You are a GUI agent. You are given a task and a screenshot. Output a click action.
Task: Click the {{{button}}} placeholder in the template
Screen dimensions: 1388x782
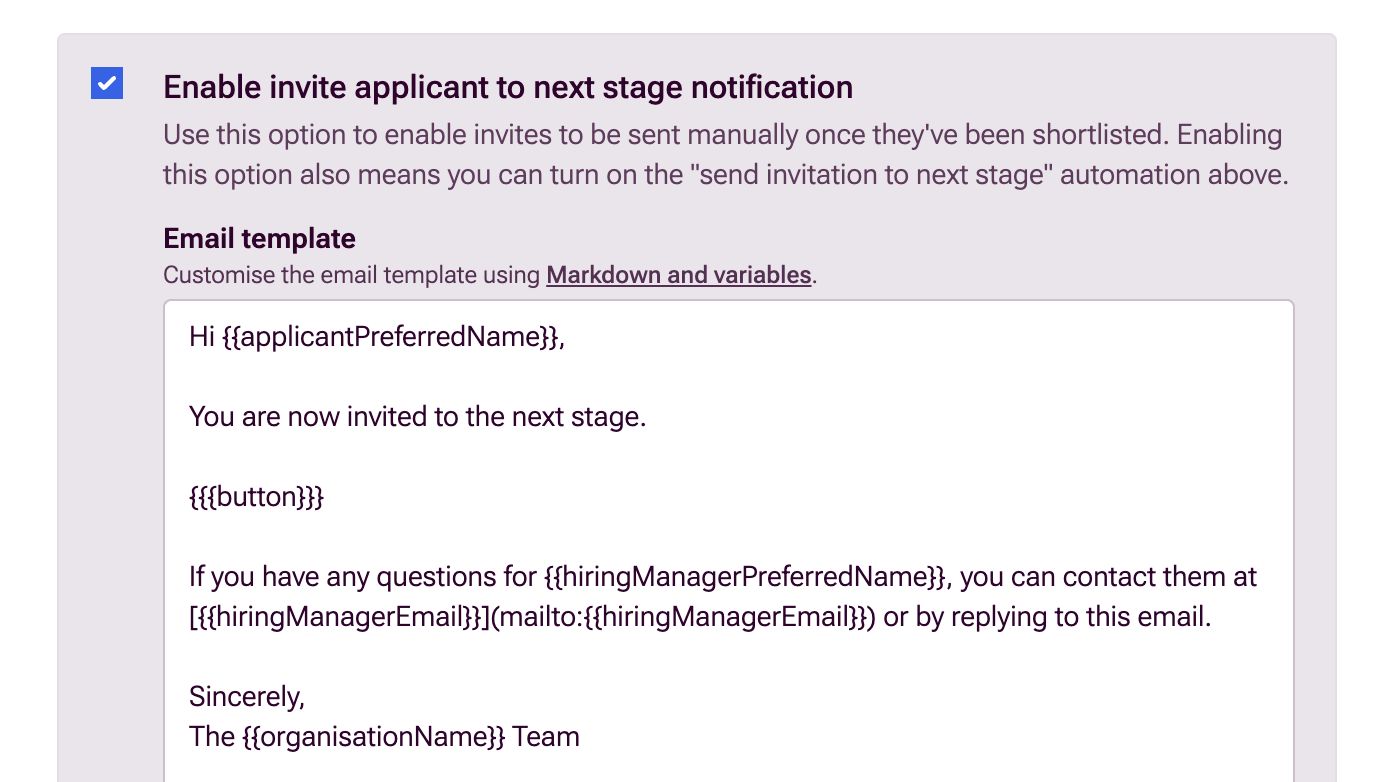[x=255, y=496]
